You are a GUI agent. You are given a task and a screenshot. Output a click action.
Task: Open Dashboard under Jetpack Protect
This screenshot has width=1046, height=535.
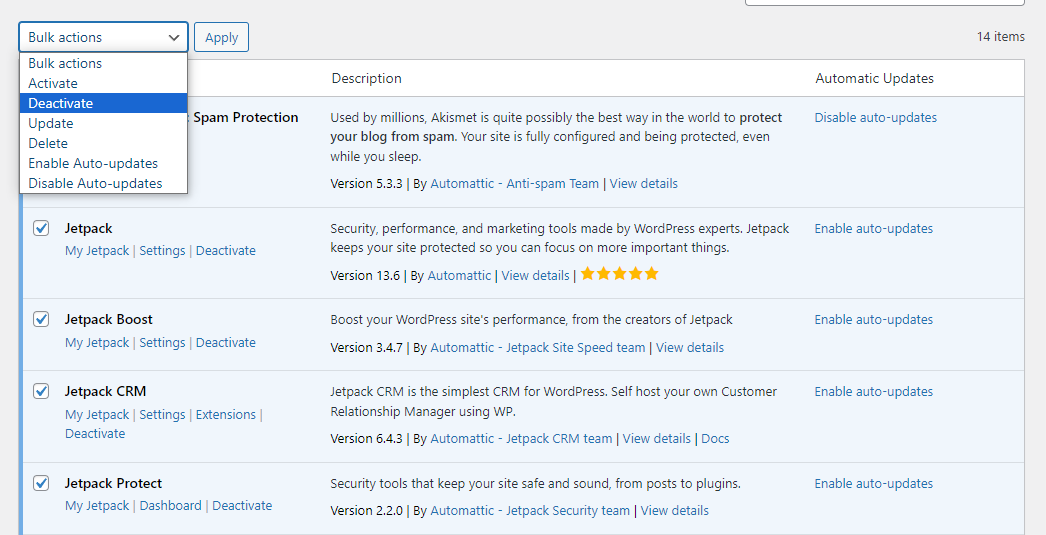pyautogui.click(x=170, y=506)
